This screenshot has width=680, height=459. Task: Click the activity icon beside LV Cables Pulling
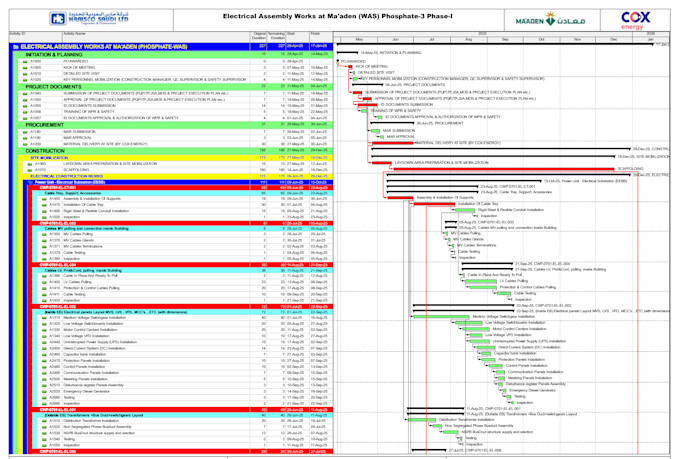(x=44, y=282)
